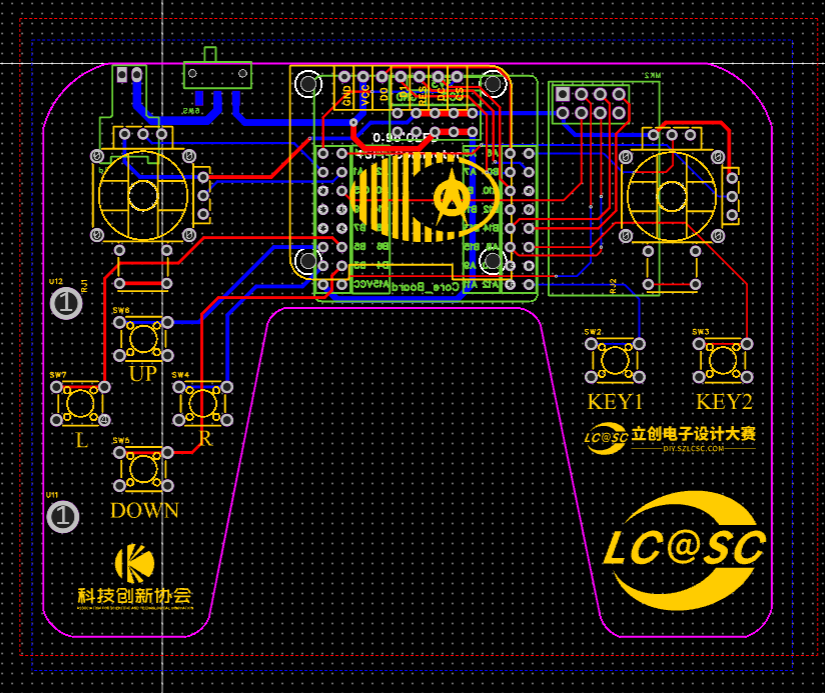Select the left joystick circular footprint
This screenshot has width=825, height=693.
pos(143,195)
